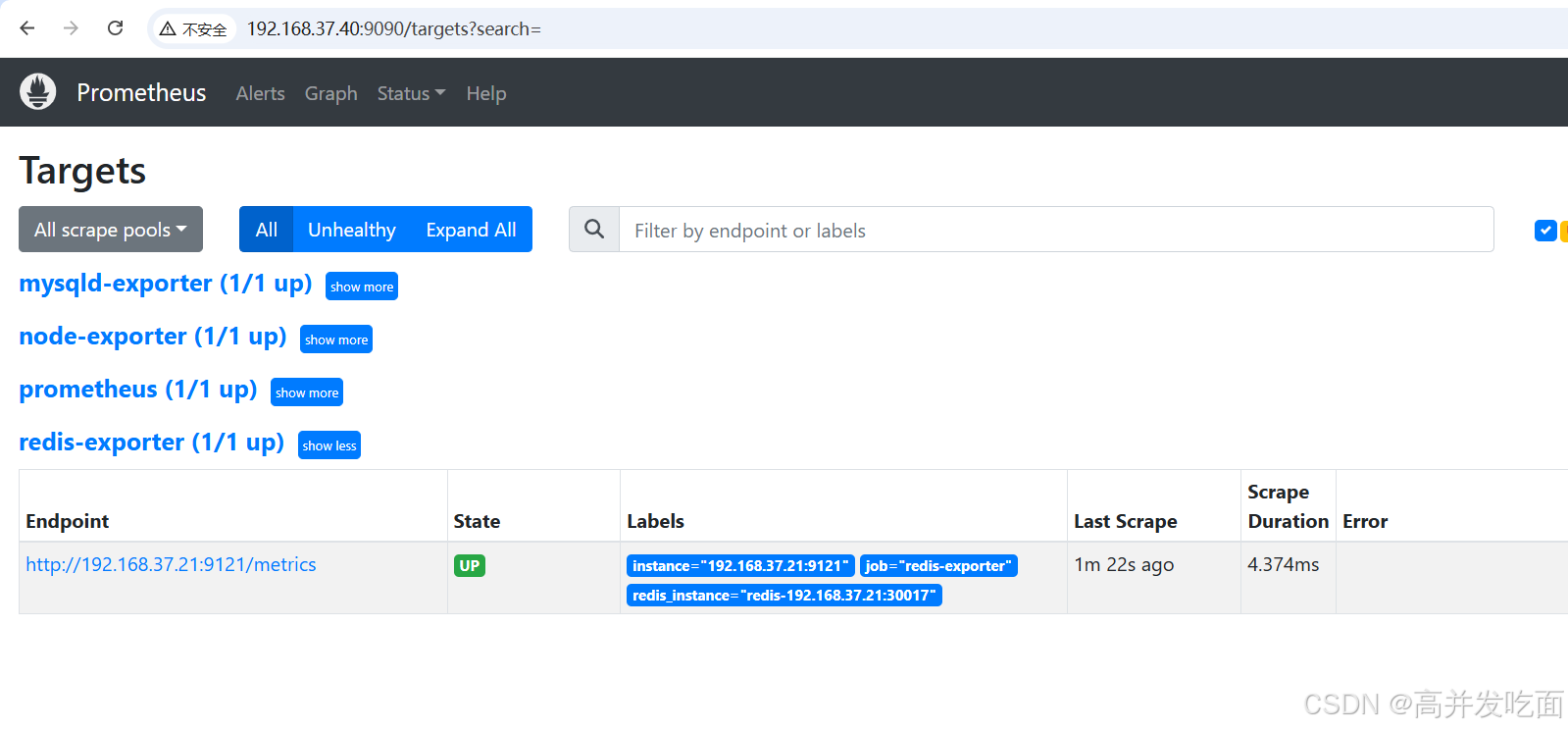Open the All scrape pools dropdown
Screen dimensions: 1568x731
pyautogui.click(x=111, y=230)
